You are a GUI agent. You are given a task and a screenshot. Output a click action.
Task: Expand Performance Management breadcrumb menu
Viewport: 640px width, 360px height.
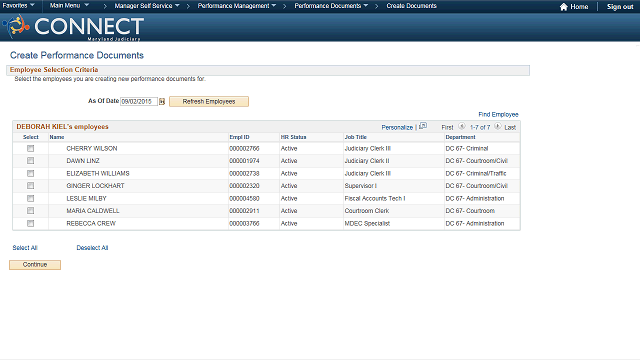[237, 6]
